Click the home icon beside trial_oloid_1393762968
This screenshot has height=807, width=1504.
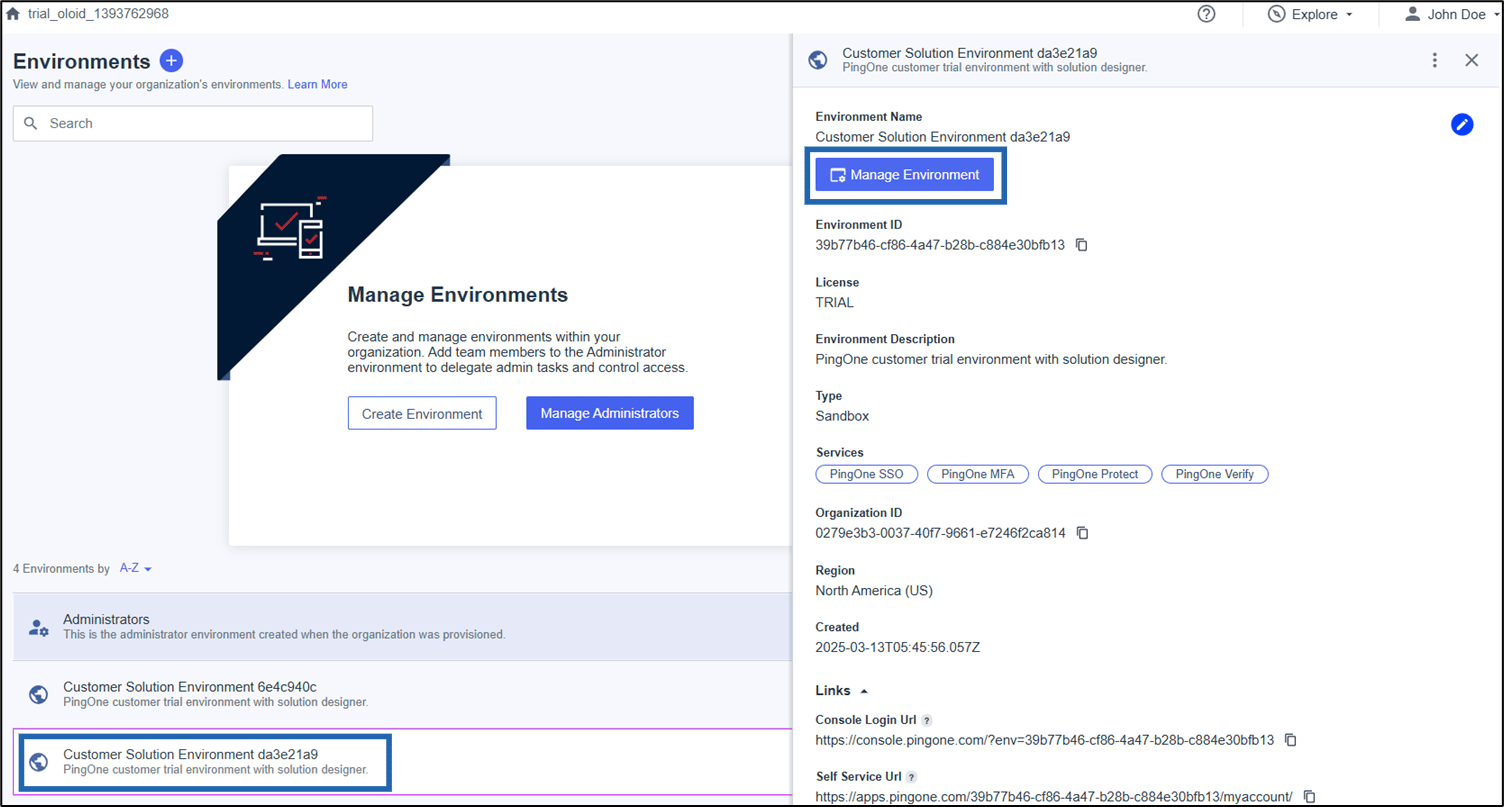click(x=13, y=14)
